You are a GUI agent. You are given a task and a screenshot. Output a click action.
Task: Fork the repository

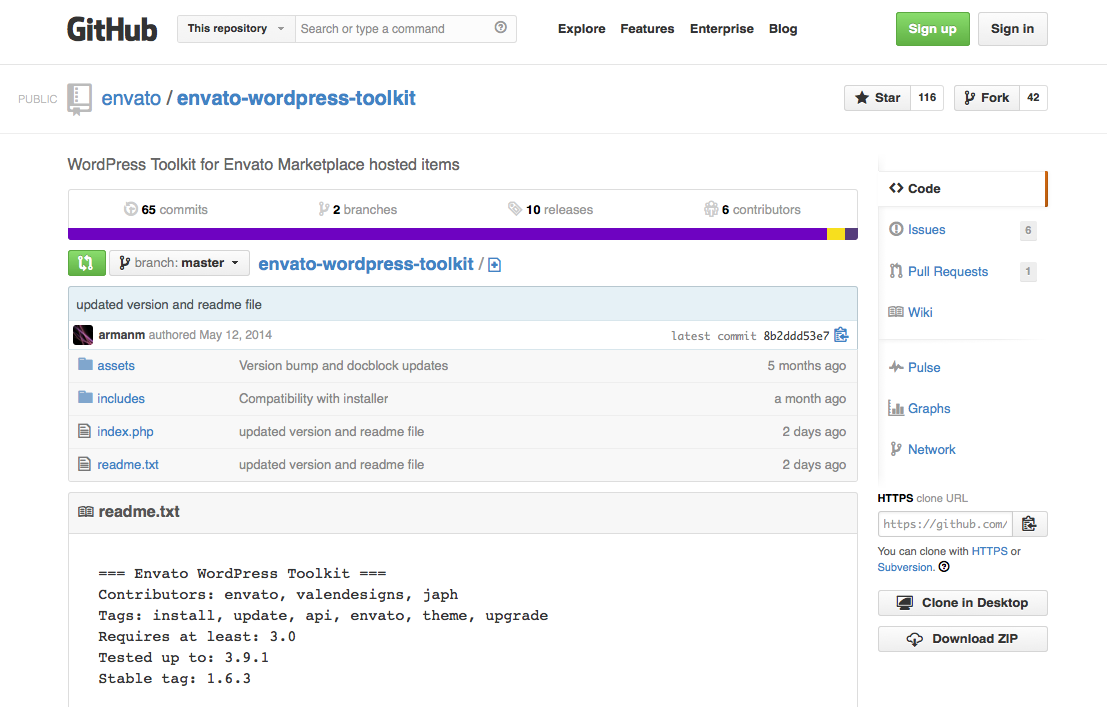(x=987, y=97)
